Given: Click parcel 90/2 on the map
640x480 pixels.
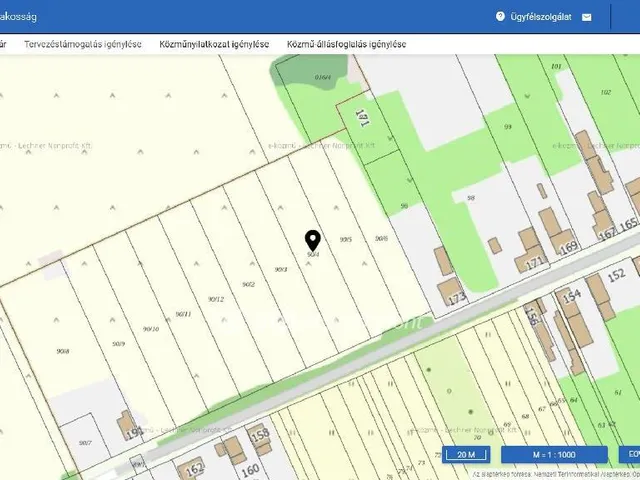Looking at the screenshot, I should click(x=248, y=284).
